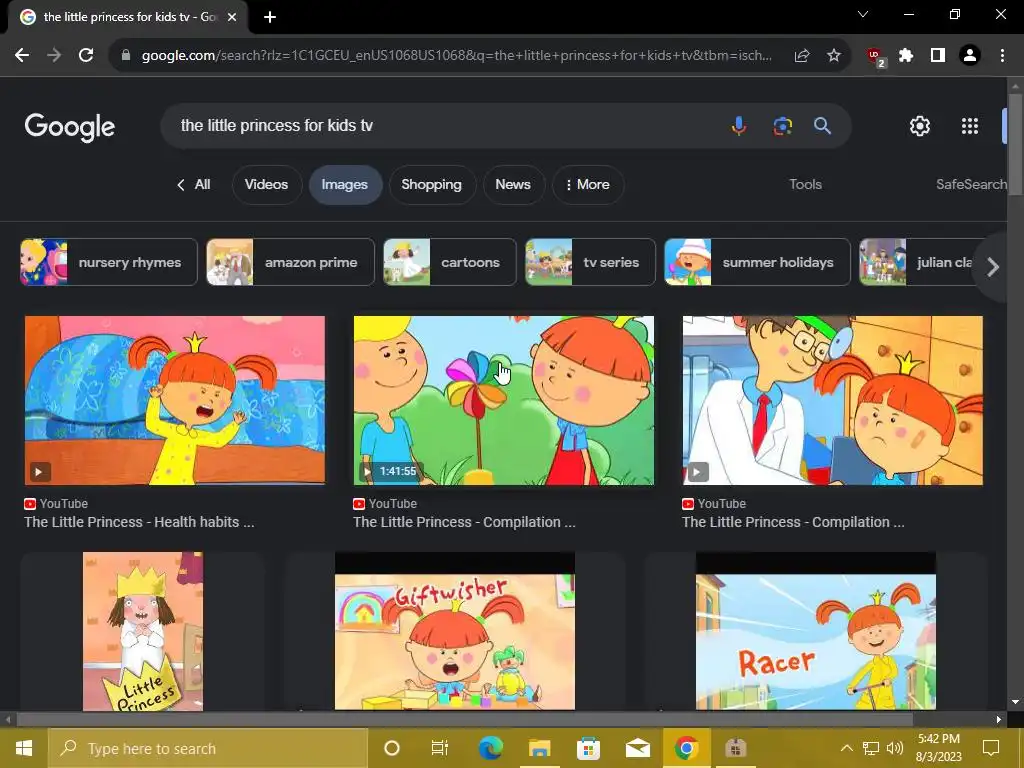Switch to the News tab
This screenshot has width=1024, height=768.
[513, 185]
